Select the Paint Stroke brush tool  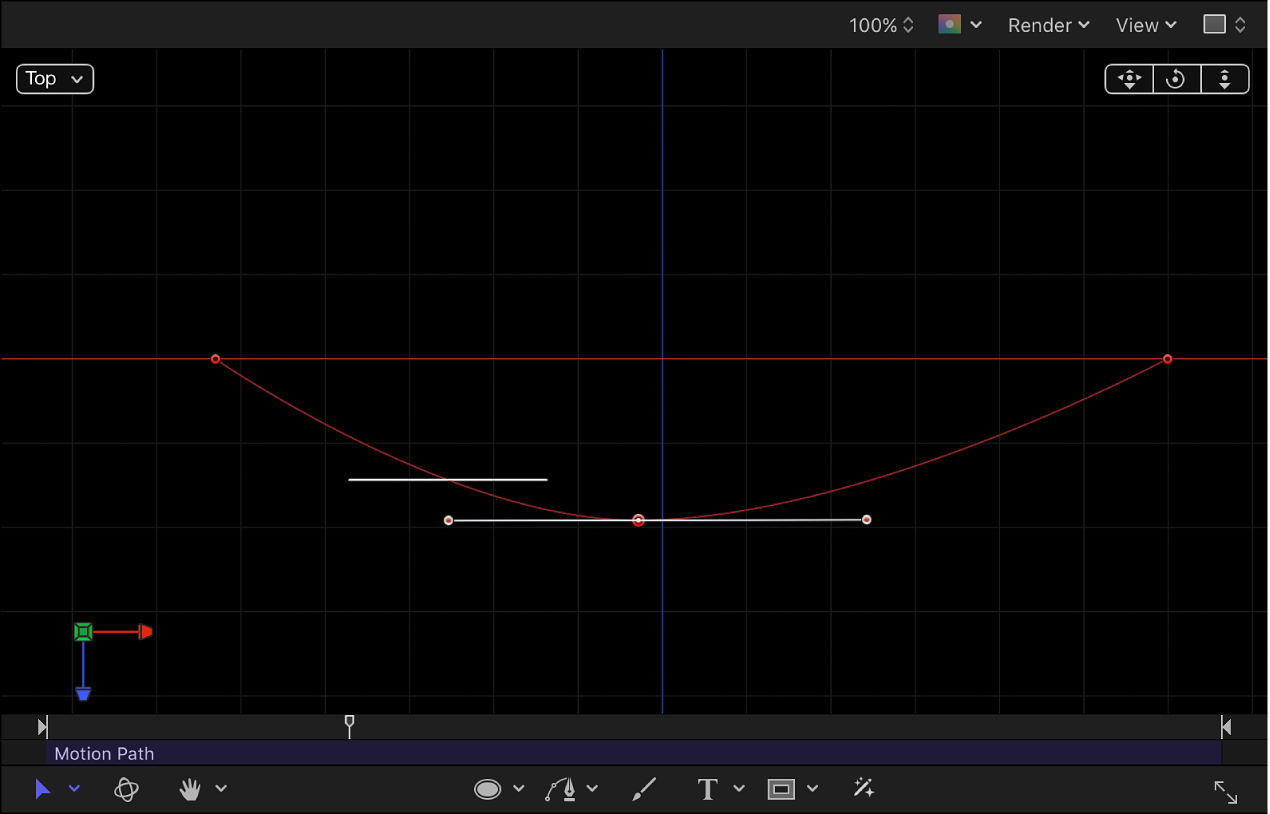point(643,789)
